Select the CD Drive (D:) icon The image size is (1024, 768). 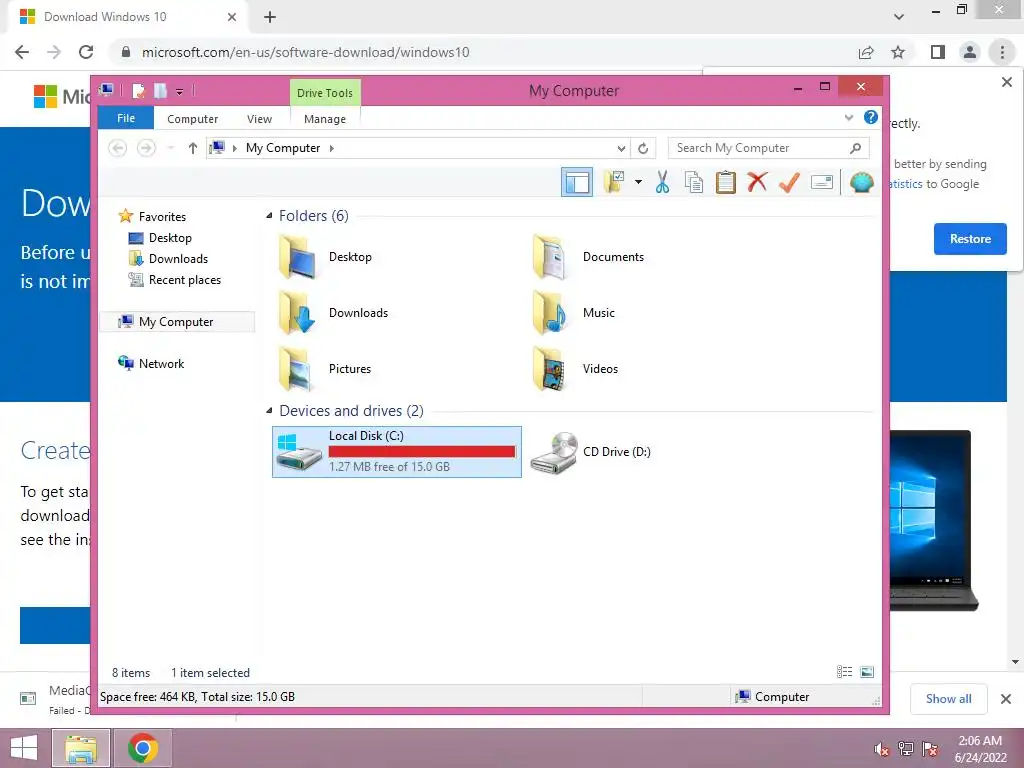(553, 453)
